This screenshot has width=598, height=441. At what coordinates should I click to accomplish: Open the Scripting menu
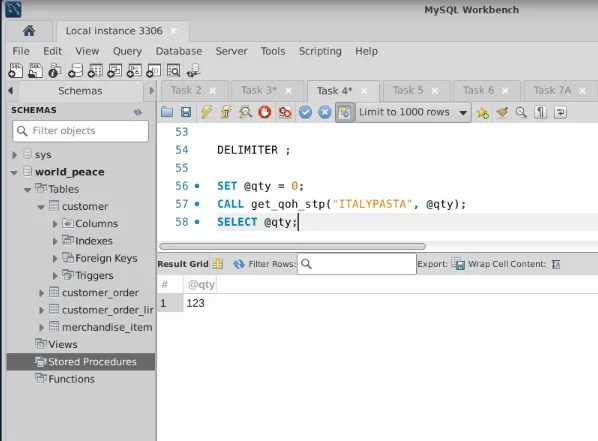320,51
